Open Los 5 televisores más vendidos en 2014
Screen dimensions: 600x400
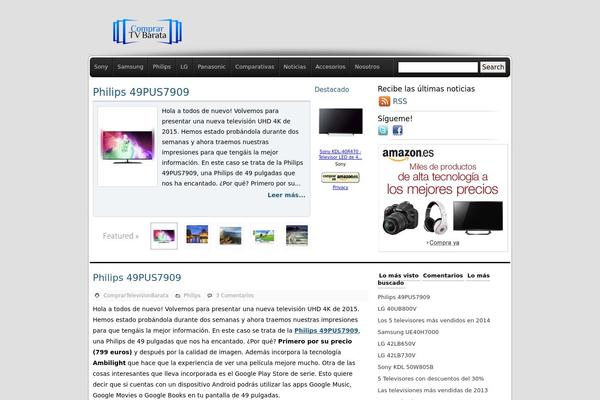(434, 320)
